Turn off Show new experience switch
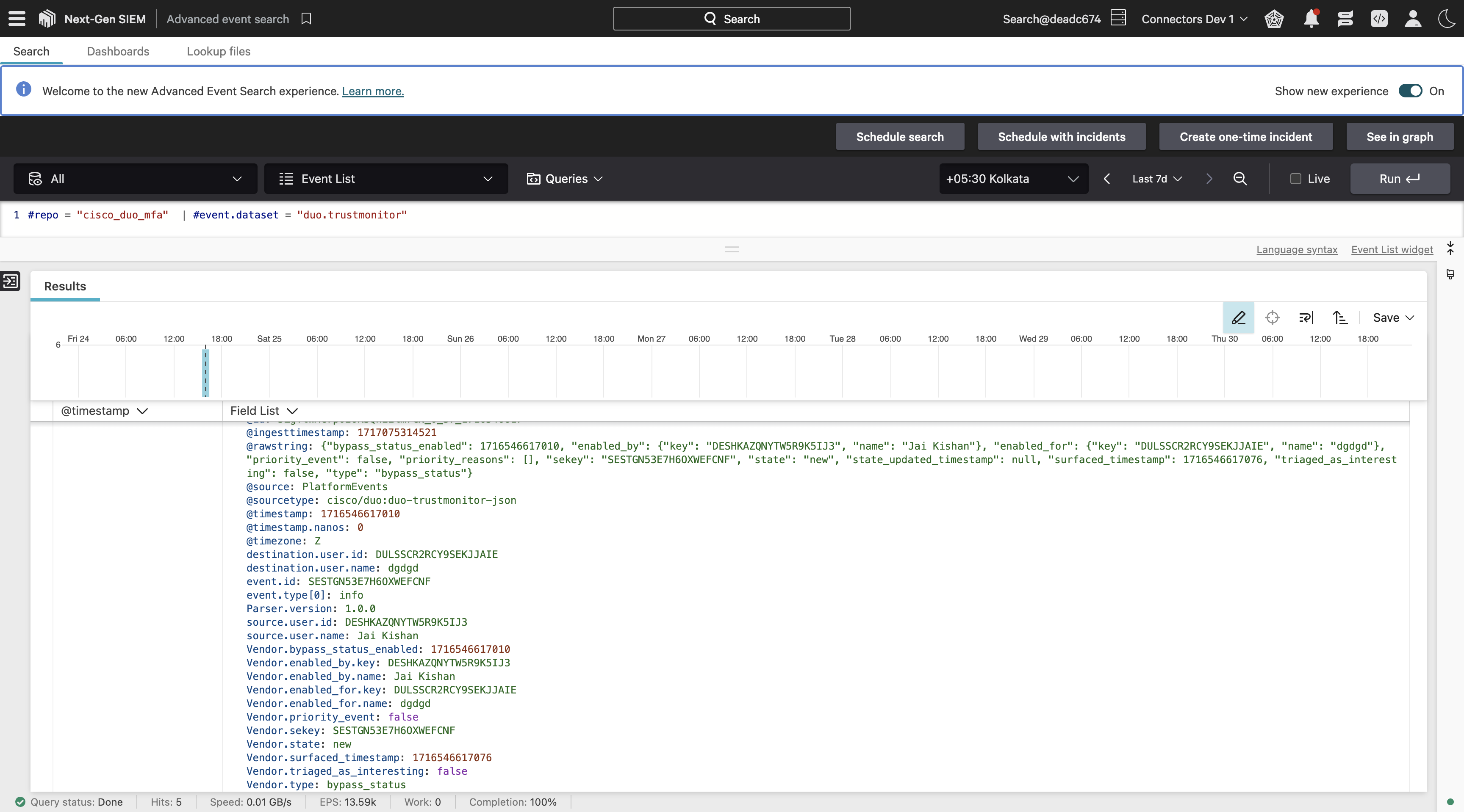The height and width of the screenshot is (812, 1464). pos(1410,91)
